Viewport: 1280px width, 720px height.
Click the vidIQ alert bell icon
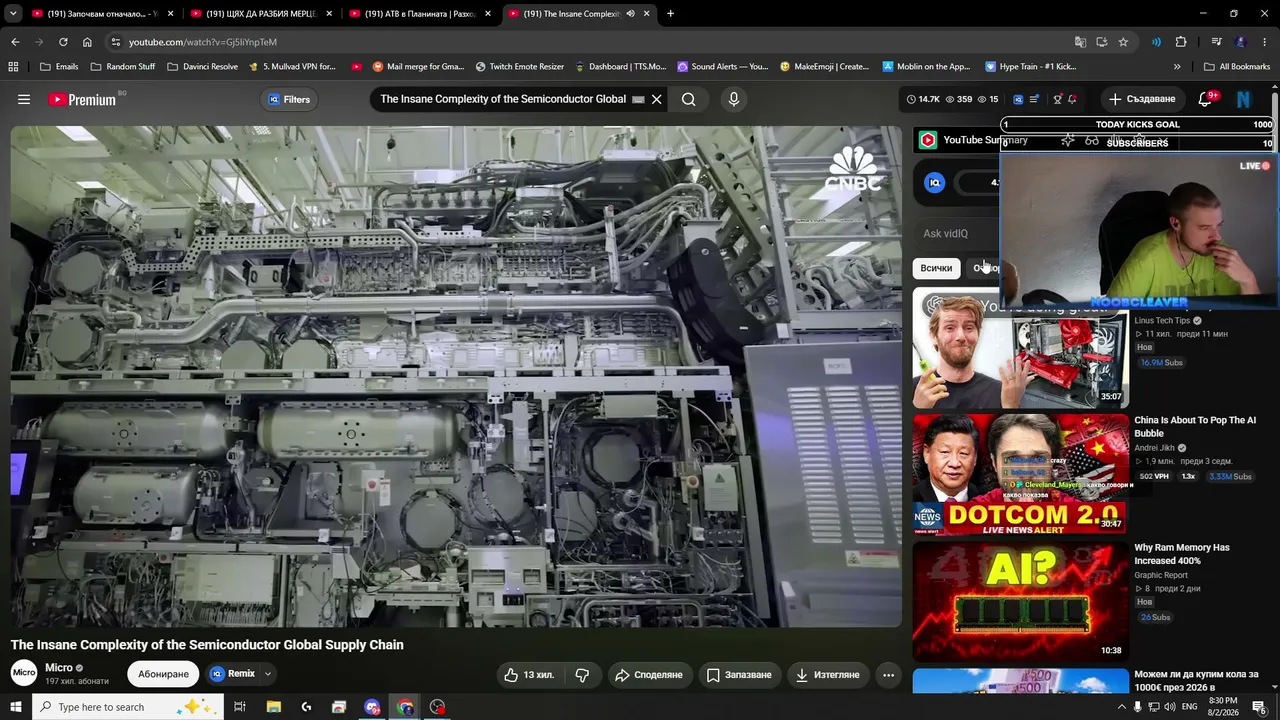click(1072, 99)
